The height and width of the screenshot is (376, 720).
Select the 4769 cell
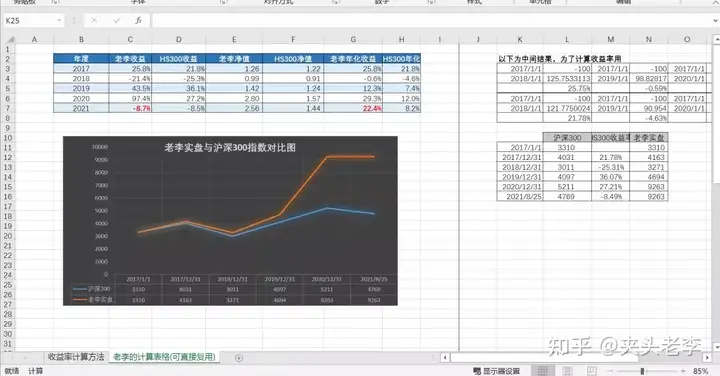pyautogui.click(x=567, y=196)
